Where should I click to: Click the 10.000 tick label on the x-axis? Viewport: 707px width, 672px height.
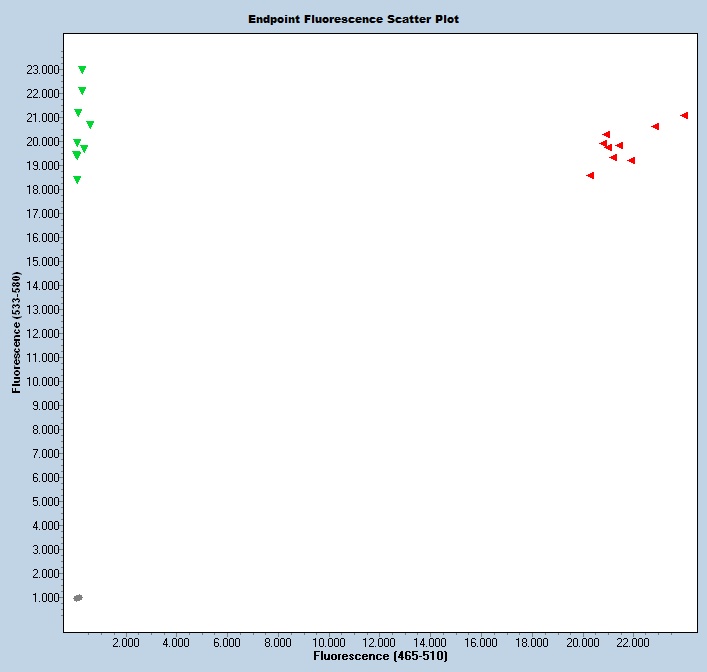(x=329, y=643)
